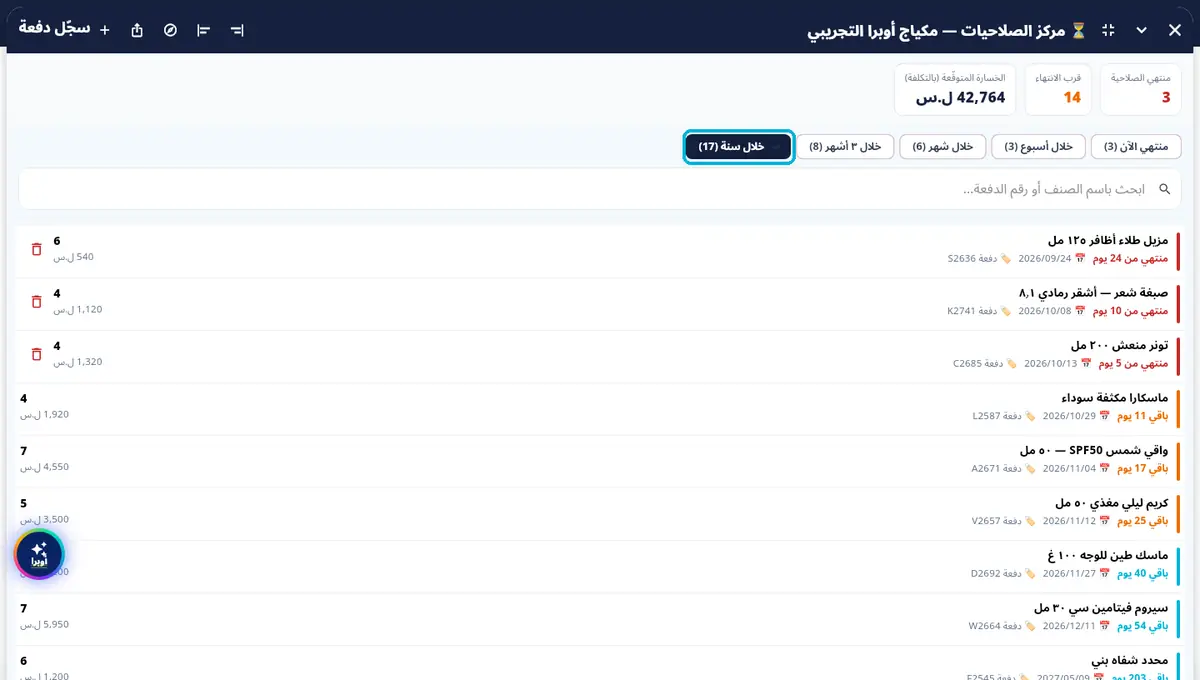Select the خلال سنة (17) filter
This screenshot has height=680, width=1200.
739,147
